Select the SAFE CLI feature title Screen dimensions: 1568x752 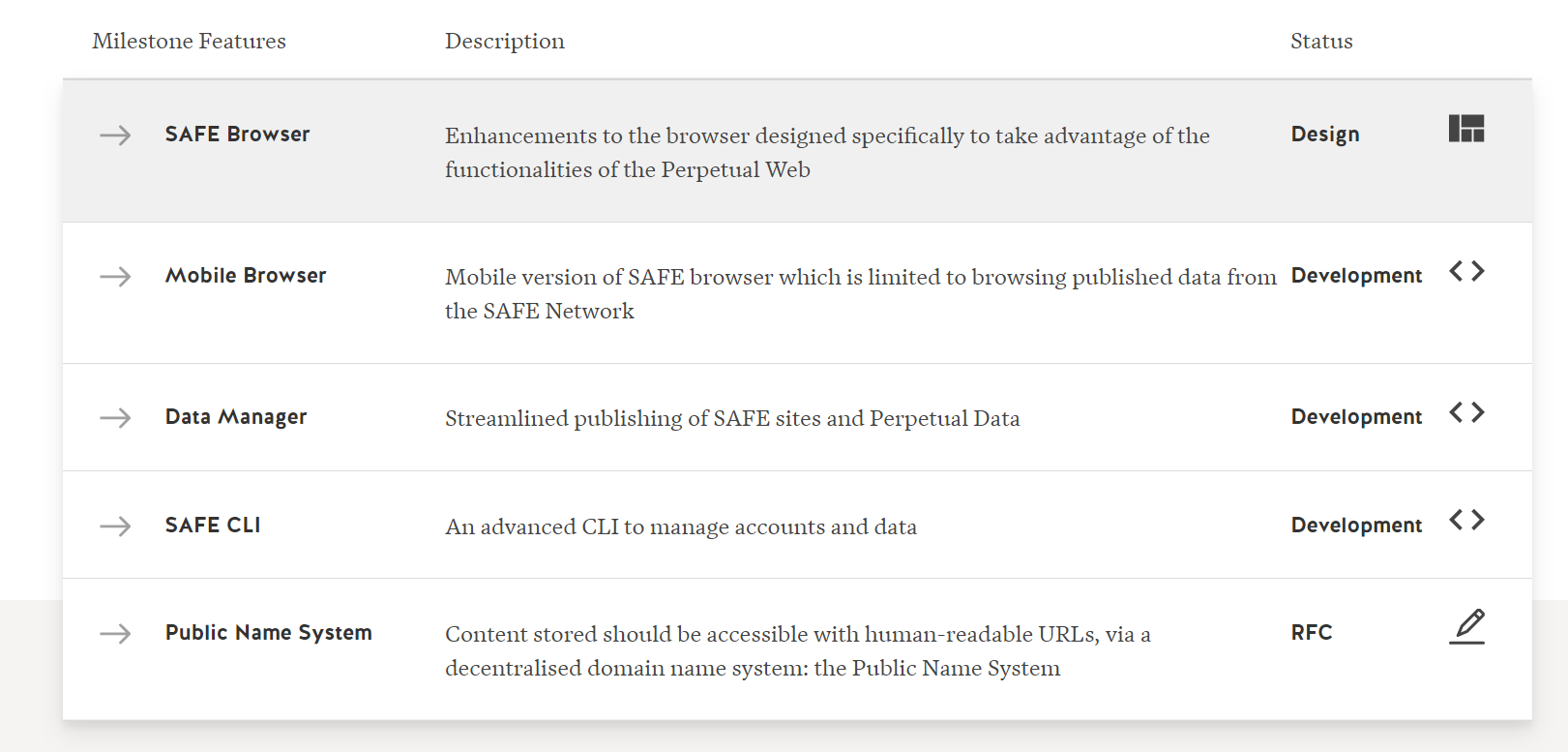[213, 526]
